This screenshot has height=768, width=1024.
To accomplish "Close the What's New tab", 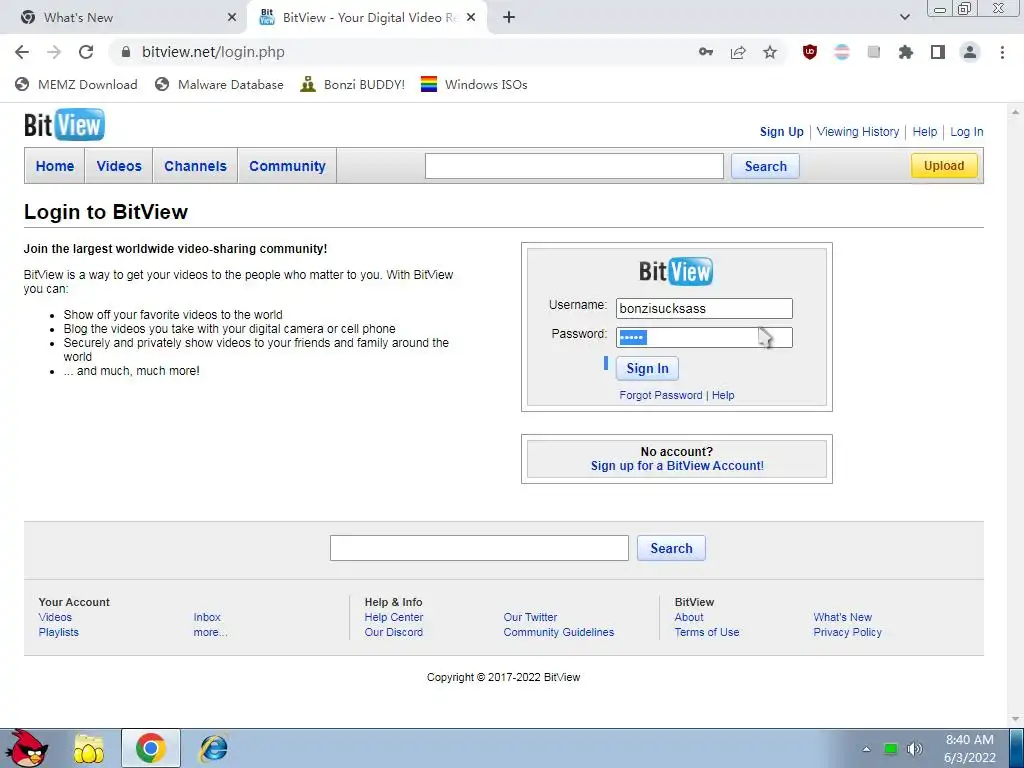I will coord(232,18).
